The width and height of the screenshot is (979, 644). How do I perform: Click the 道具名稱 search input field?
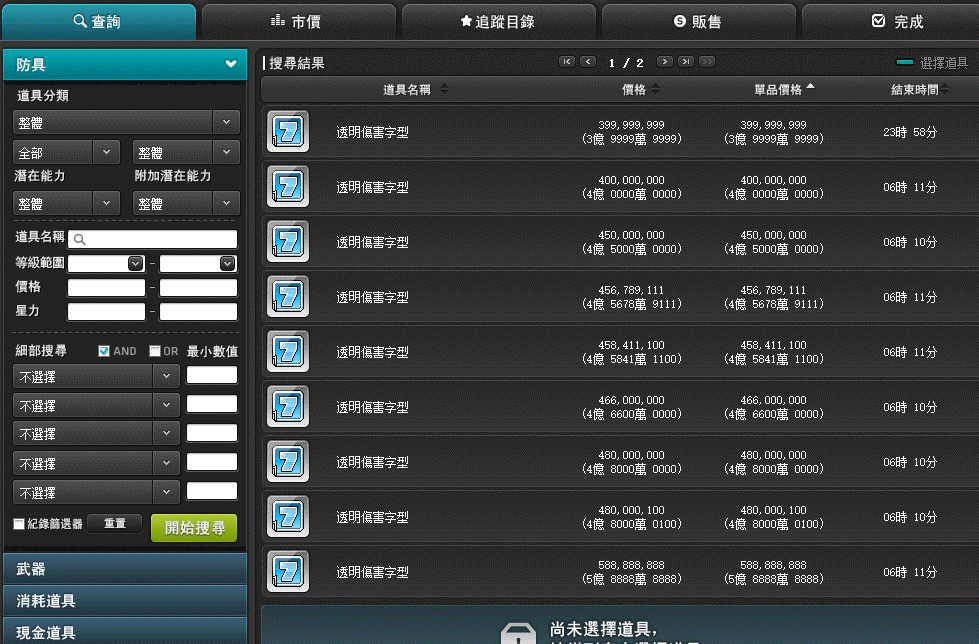(152, 239)
